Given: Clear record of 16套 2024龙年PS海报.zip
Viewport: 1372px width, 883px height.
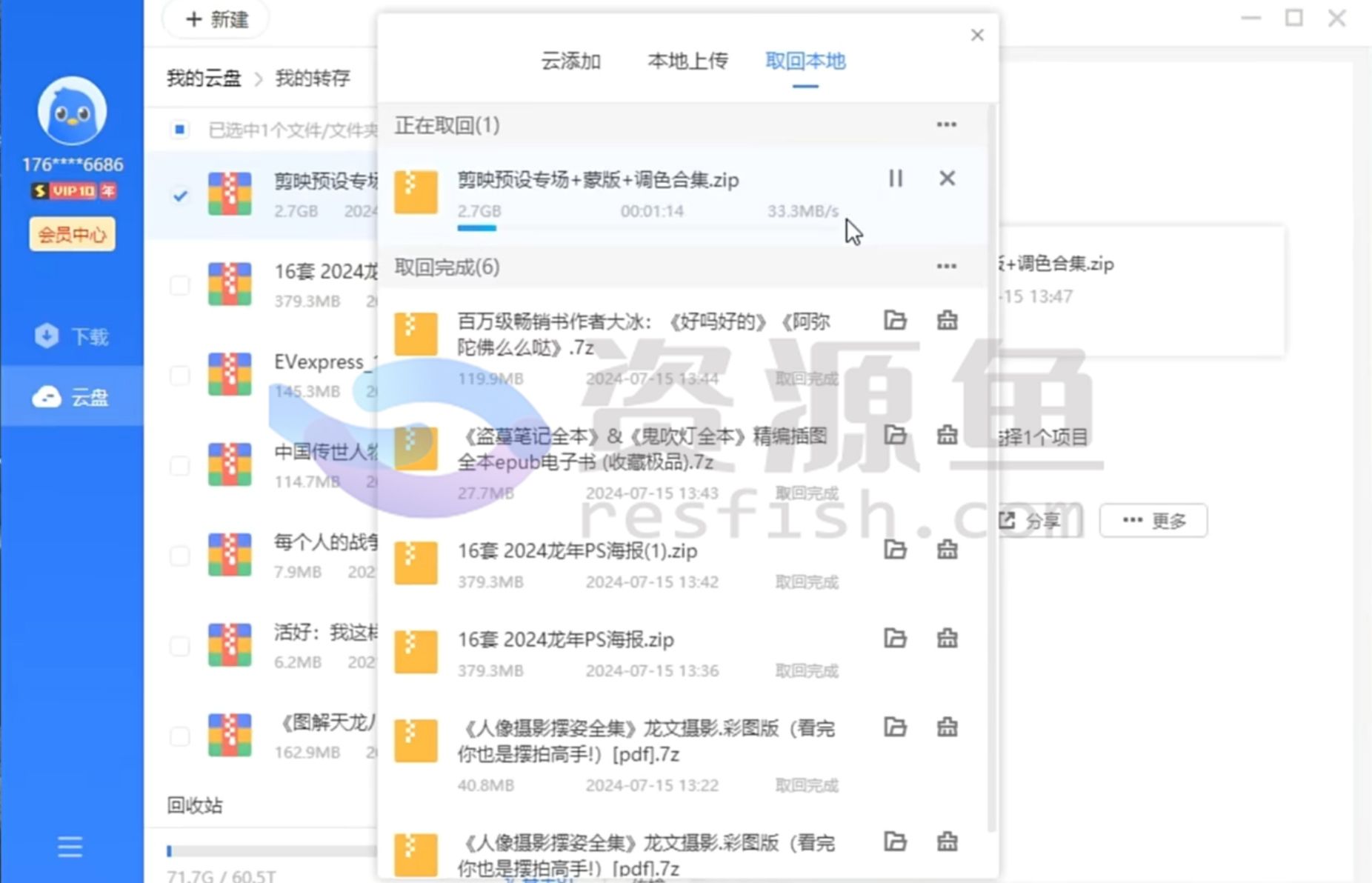Looking at the screenshot, I should point(947,638).
